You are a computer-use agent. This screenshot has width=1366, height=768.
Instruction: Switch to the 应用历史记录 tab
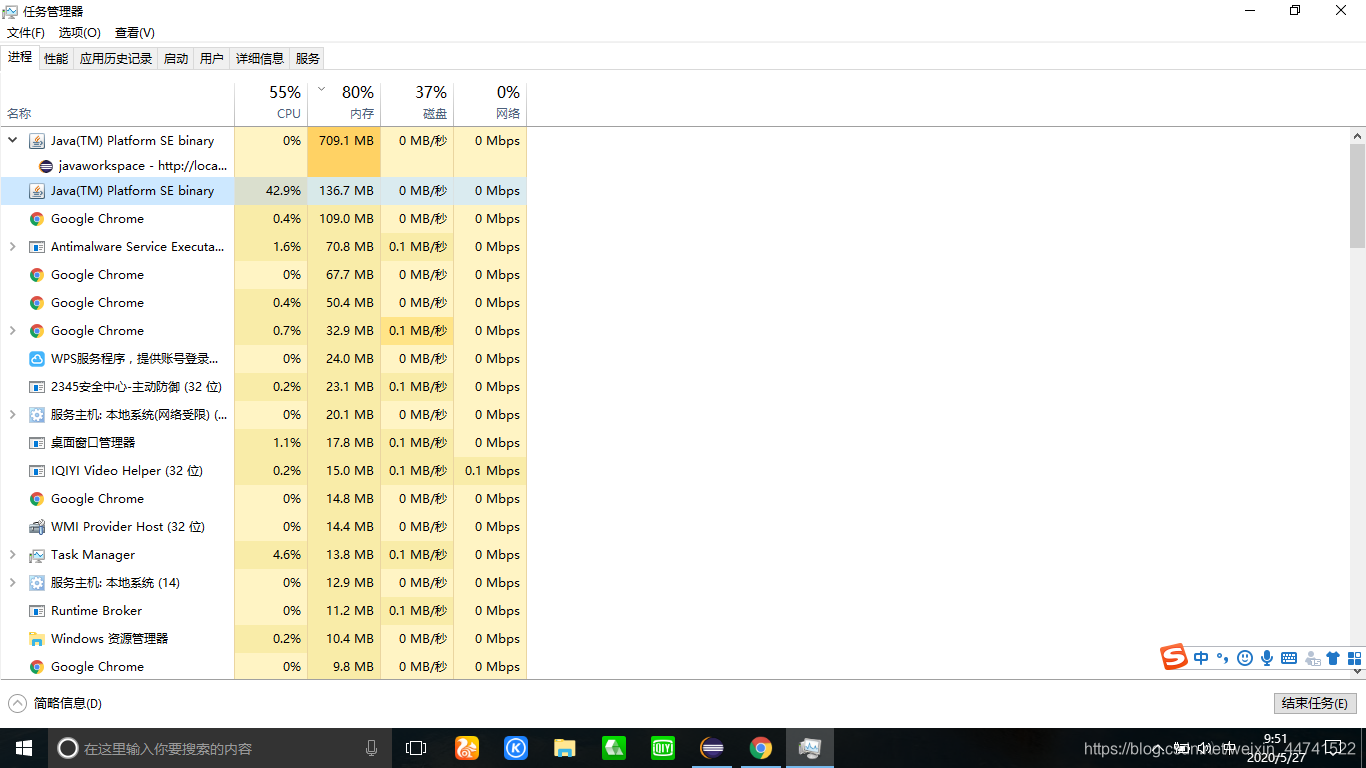tap(116, 59)
